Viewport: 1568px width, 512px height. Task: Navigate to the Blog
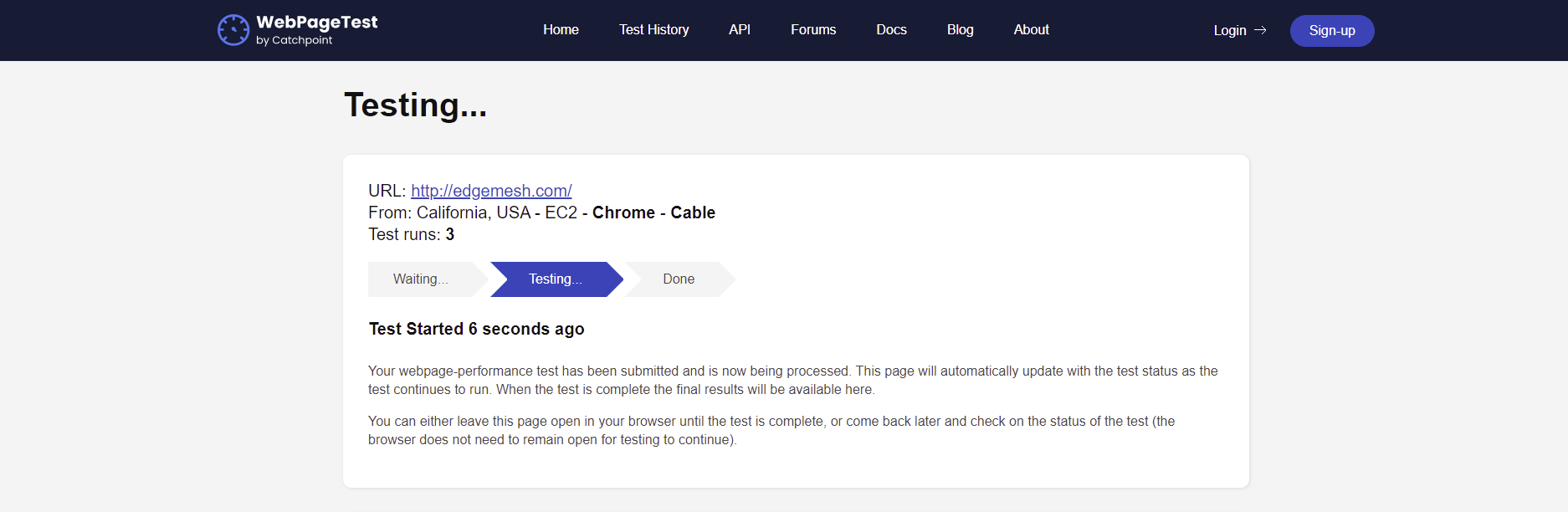click(960, 29)
